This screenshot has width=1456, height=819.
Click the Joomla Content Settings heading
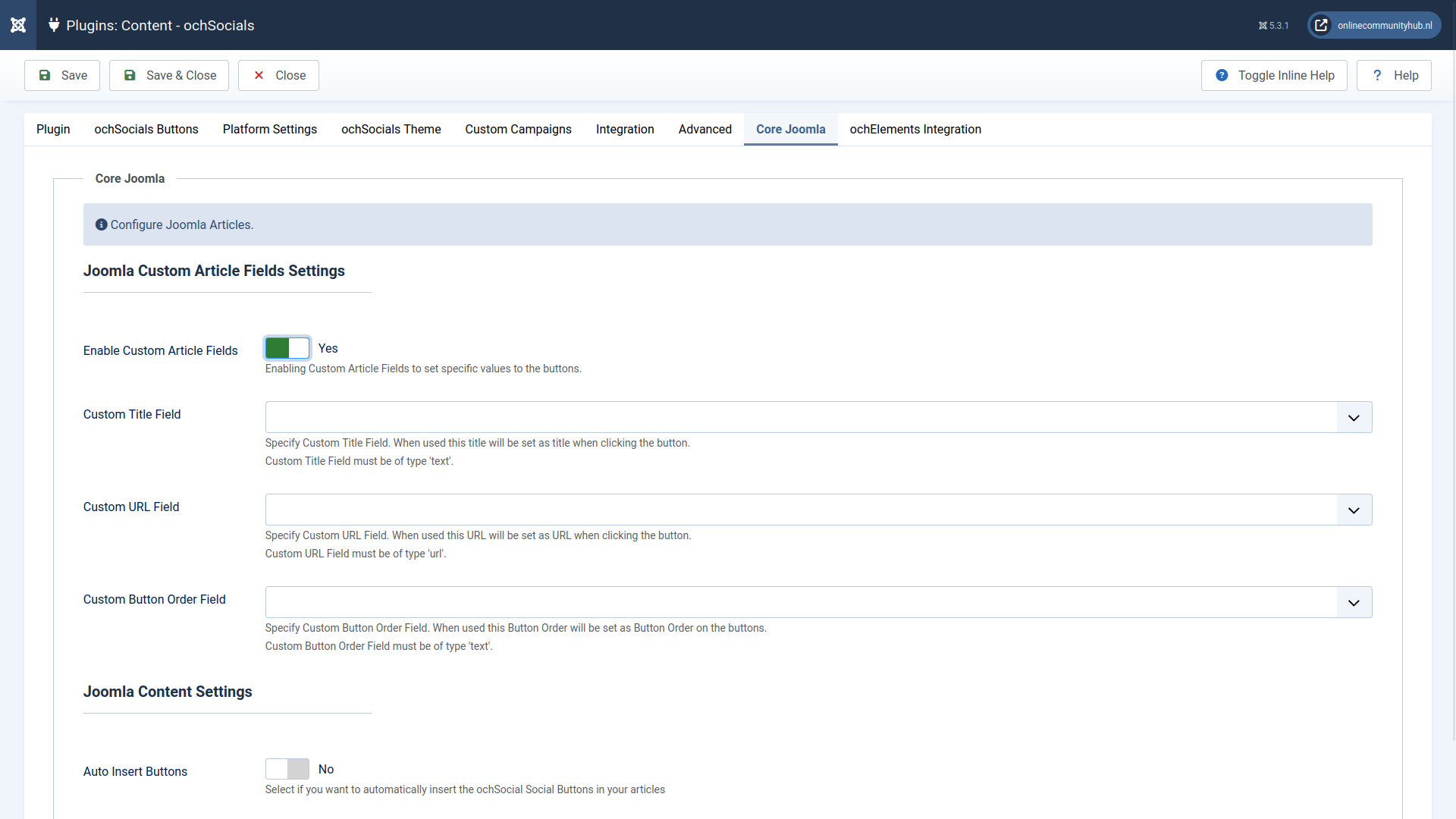(x=168, y=692)
